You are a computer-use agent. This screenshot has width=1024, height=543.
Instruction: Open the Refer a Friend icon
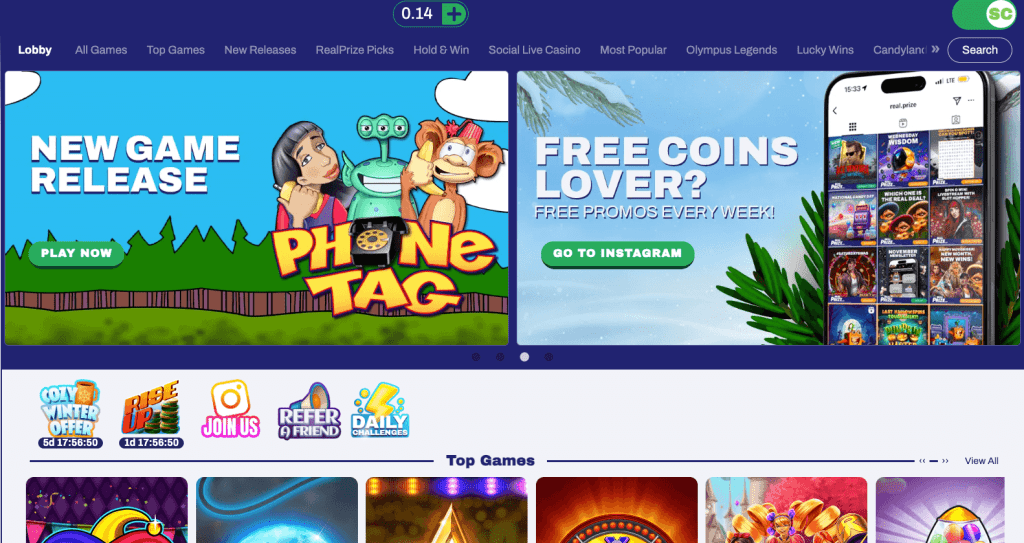point(309,411)
